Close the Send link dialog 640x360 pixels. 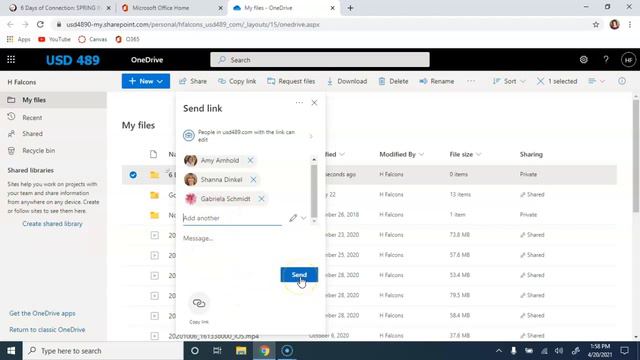(314, 103)
